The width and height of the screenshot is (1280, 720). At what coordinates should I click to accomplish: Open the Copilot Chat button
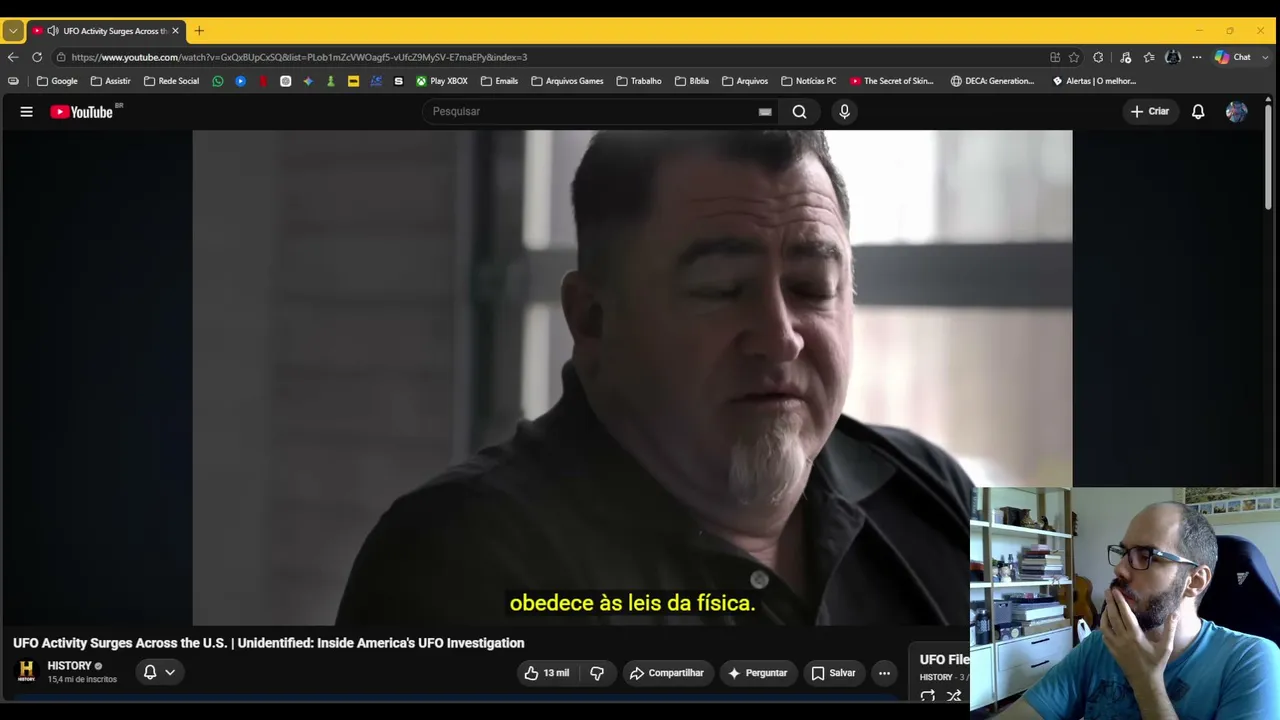[1232, 57]
